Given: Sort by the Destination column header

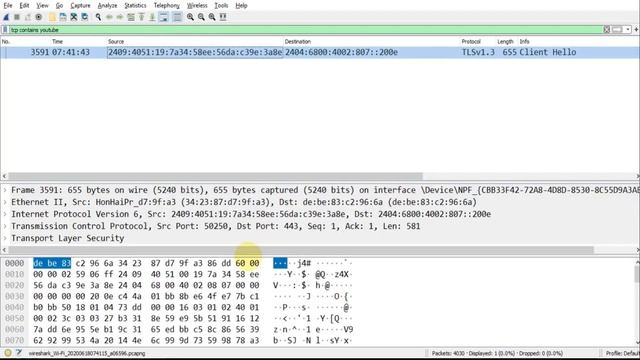Looking at the screenshot, I should click(298, 42).
